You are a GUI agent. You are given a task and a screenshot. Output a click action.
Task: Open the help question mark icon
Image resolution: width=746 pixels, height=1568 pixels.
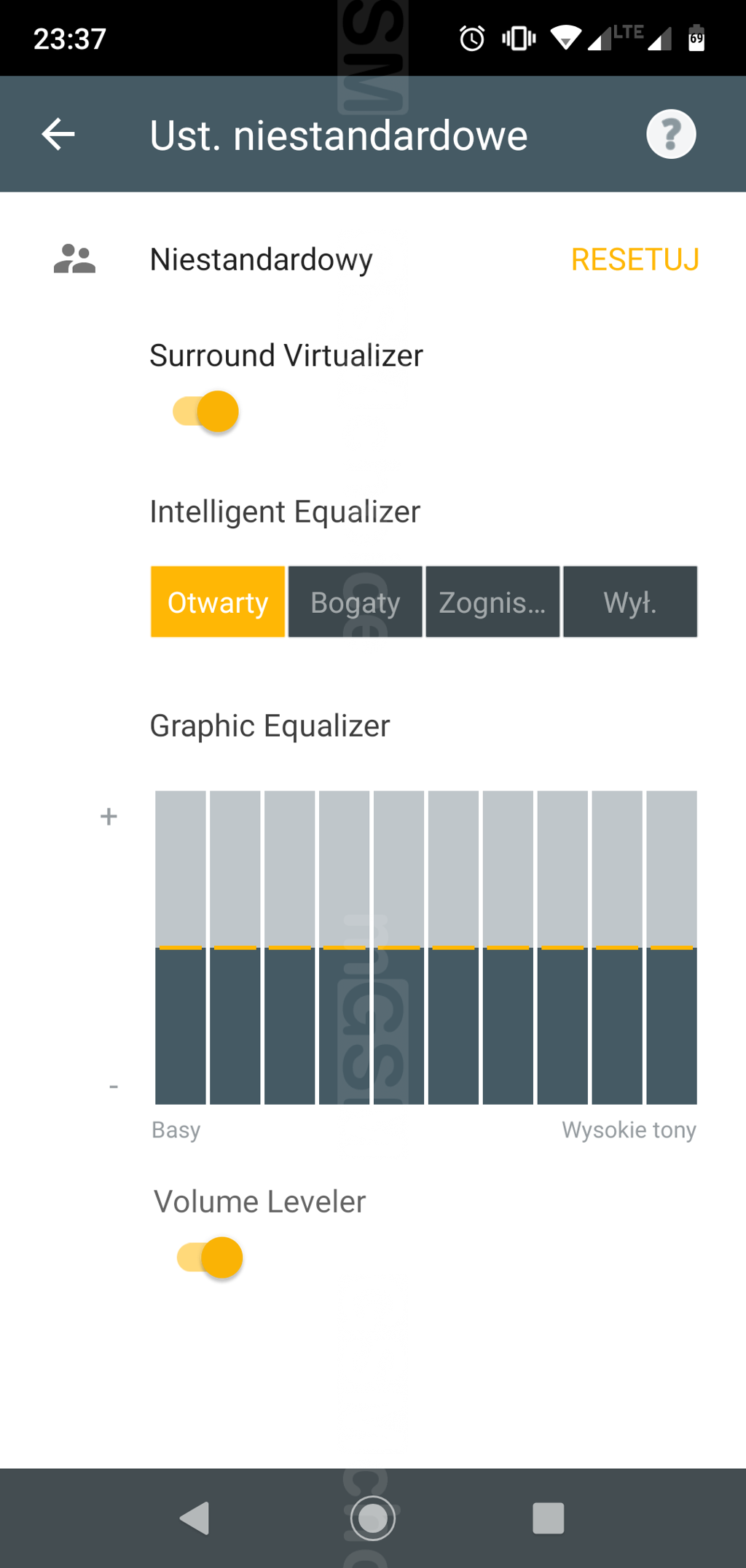pos(671,135)
